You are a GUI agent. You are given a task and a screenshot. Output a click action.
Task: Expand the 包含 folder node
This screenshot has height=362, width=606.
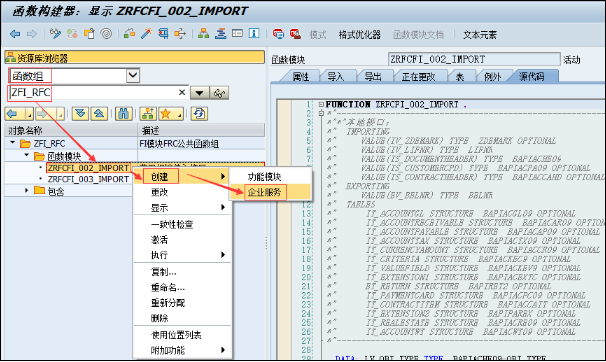pyautogui.click(x=27, y=190)
